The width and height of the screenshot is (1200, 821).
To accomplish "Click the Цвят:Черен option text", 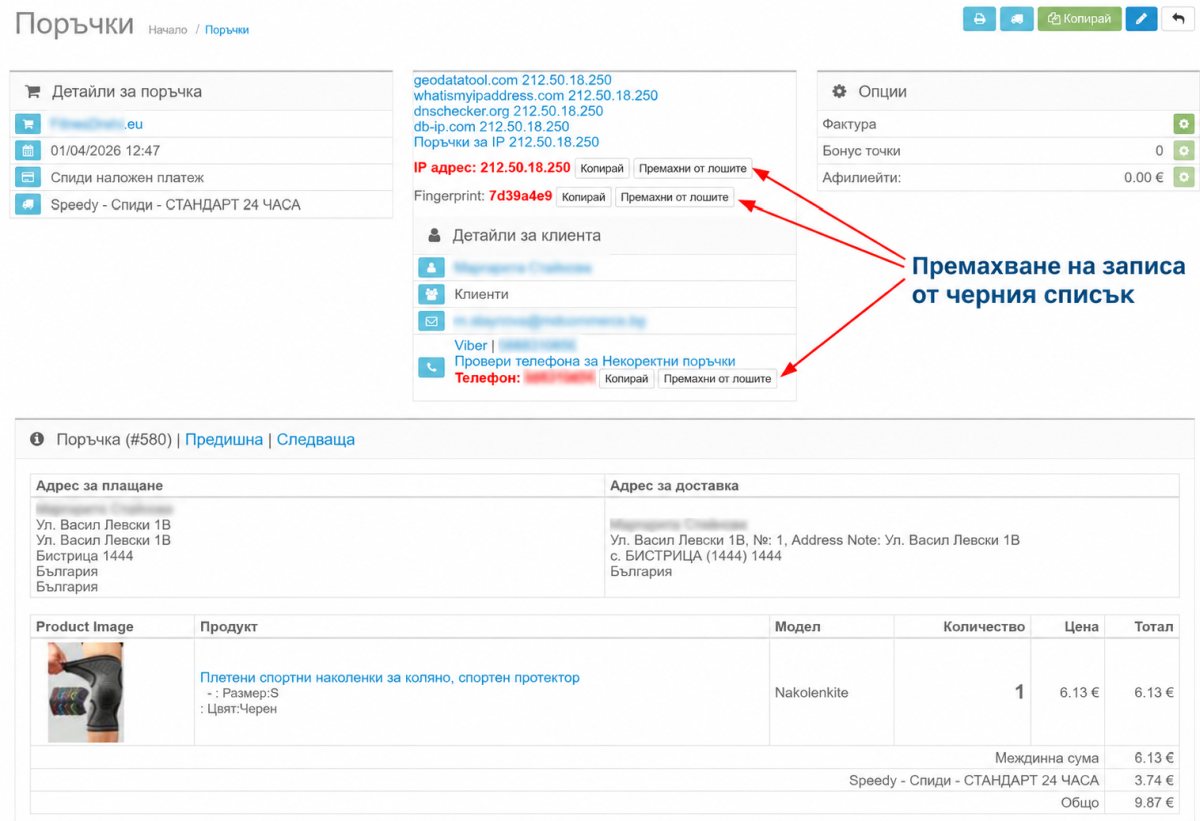I will (238, 708).
